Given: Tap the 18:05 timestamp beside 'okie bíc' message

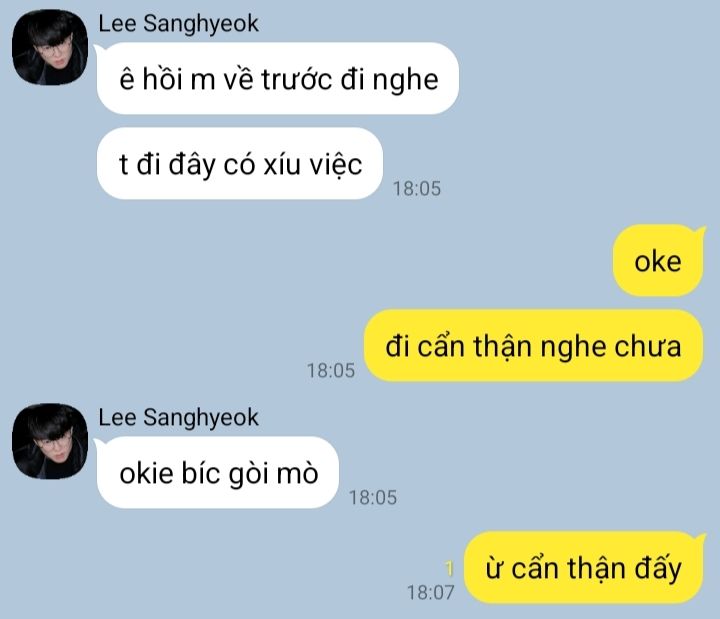Looking at the screenshot, I should (x=373, y=498).
